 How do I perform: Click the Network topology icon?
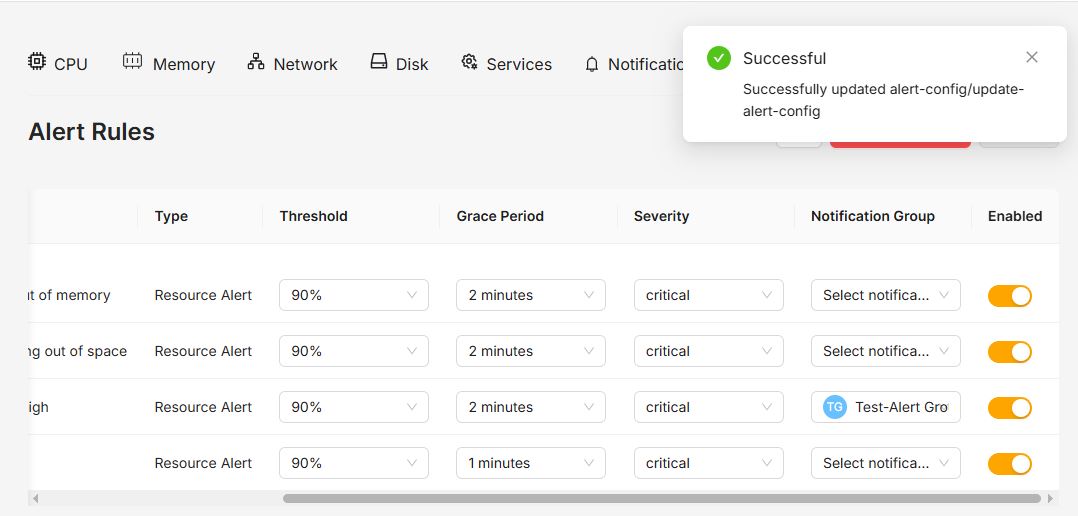point(256,61)
